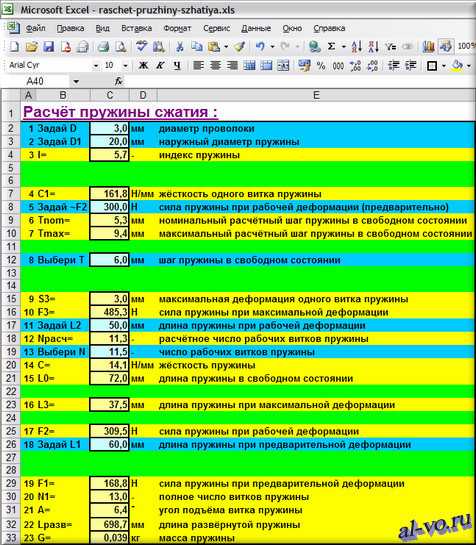This screenshot has width=476, height=545.
Task: Toggle bold Ж formatting
Action: [x=143, y=65]
